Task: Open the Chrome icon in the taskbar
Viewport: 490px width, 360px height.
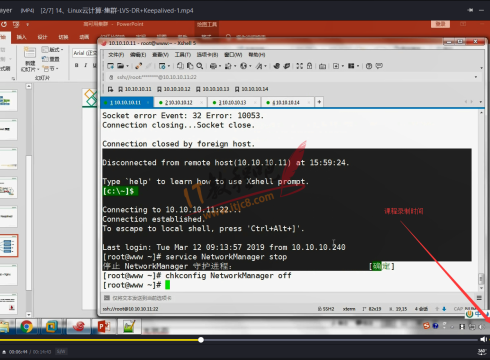Action: tap(26, 326)
